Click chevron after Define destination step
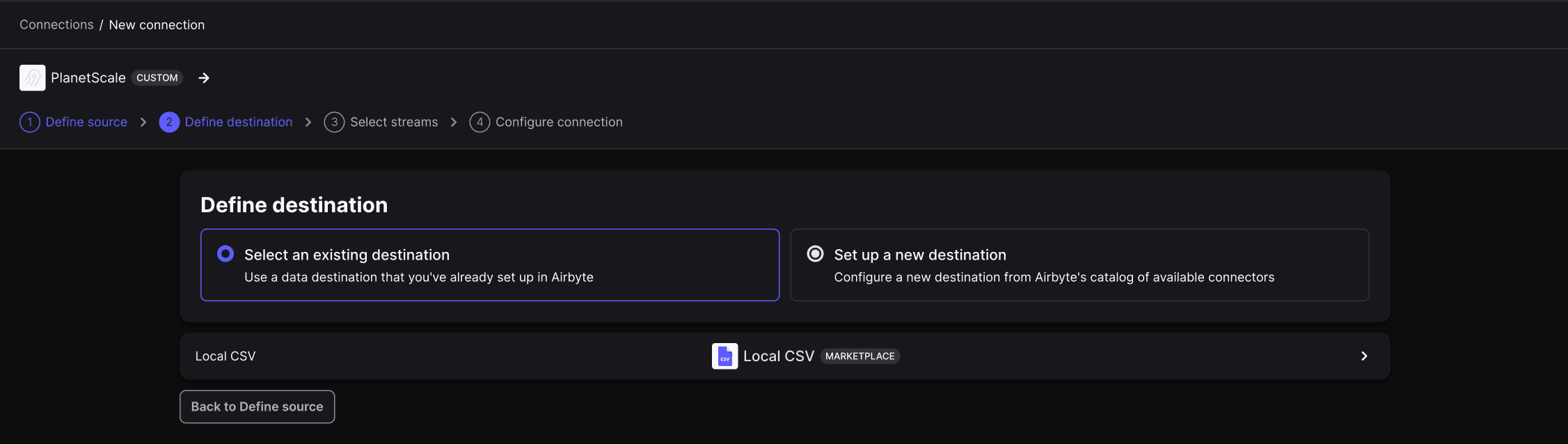 pyautogui.click(x=308, y=122)
